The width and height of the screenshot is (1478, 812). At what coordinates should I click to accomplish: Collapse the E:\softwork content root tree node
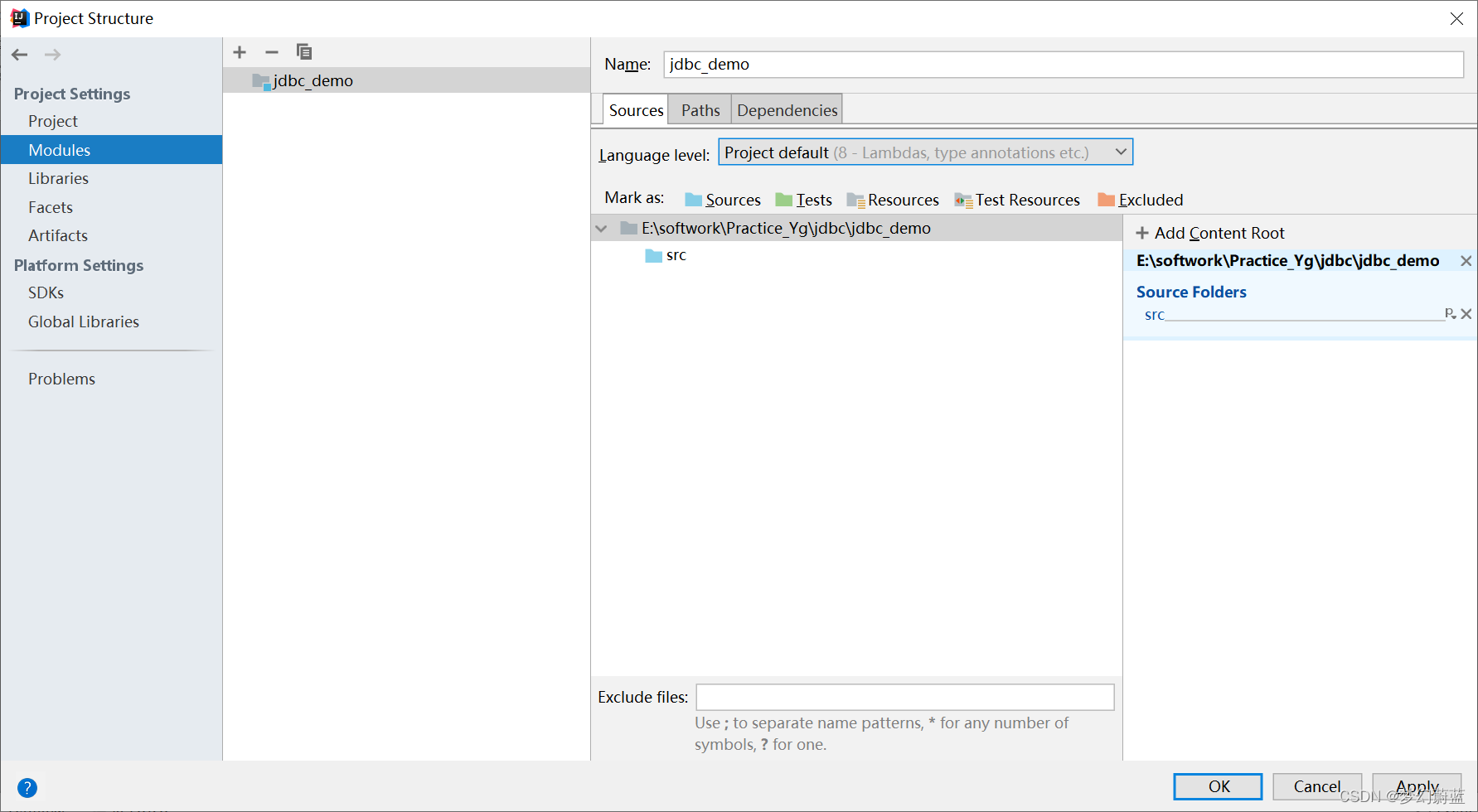point(602,229)
